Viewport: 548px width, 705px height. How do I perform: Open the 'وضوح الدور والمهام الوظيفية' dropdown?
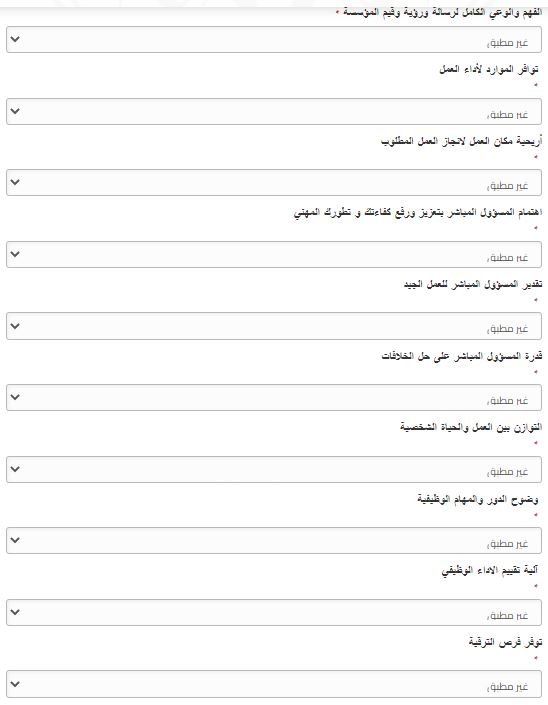click(274, 540)
